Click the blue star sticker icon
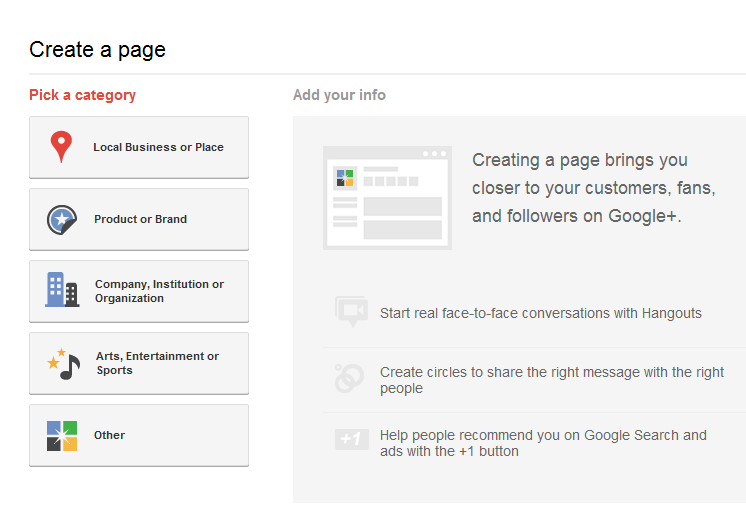The height and width of the screenshot is (505, 746). click(62, 219)
